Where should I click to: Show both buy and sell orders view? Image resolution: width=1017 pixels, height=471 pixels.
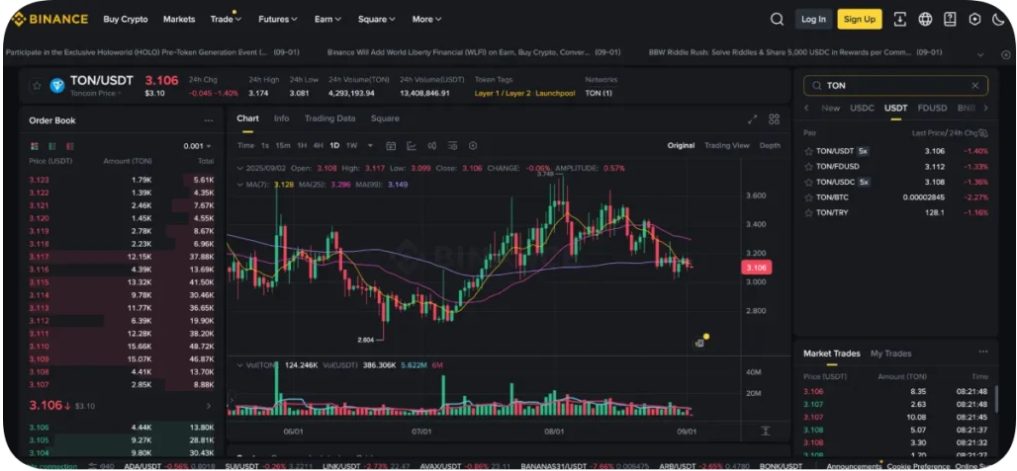click(34, 146)
